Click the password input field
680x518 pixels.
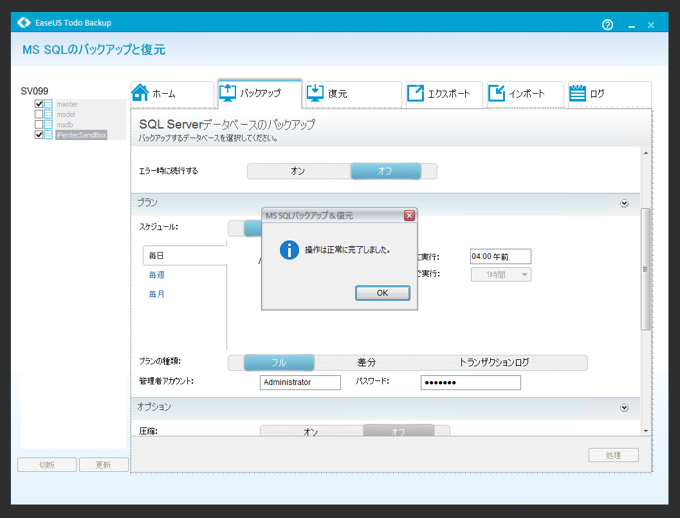pyautogui.click(x=471, y=382)
